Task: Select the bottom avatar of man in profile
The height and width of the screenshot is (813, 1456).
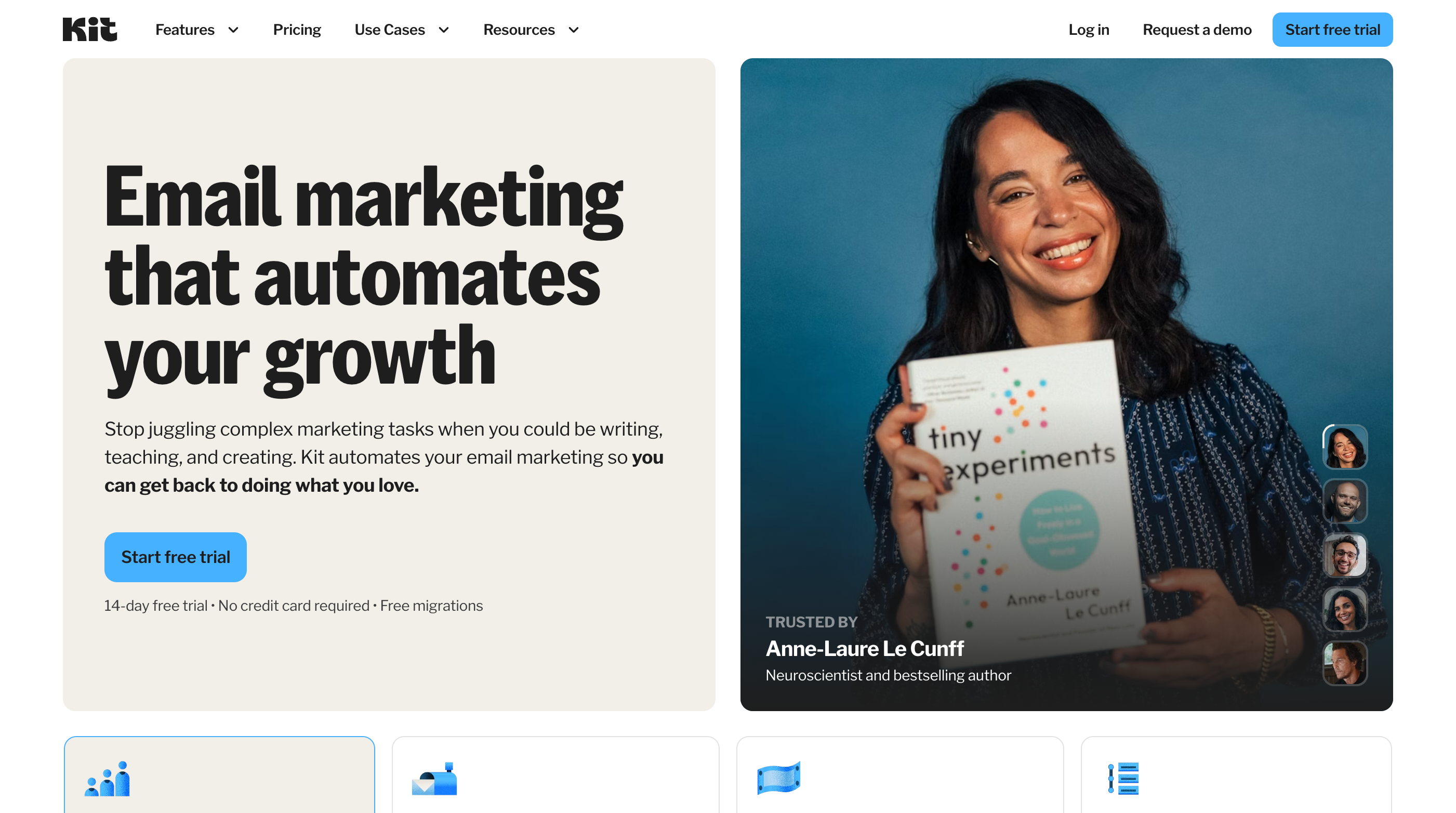Action: (x=1345, y=663)
